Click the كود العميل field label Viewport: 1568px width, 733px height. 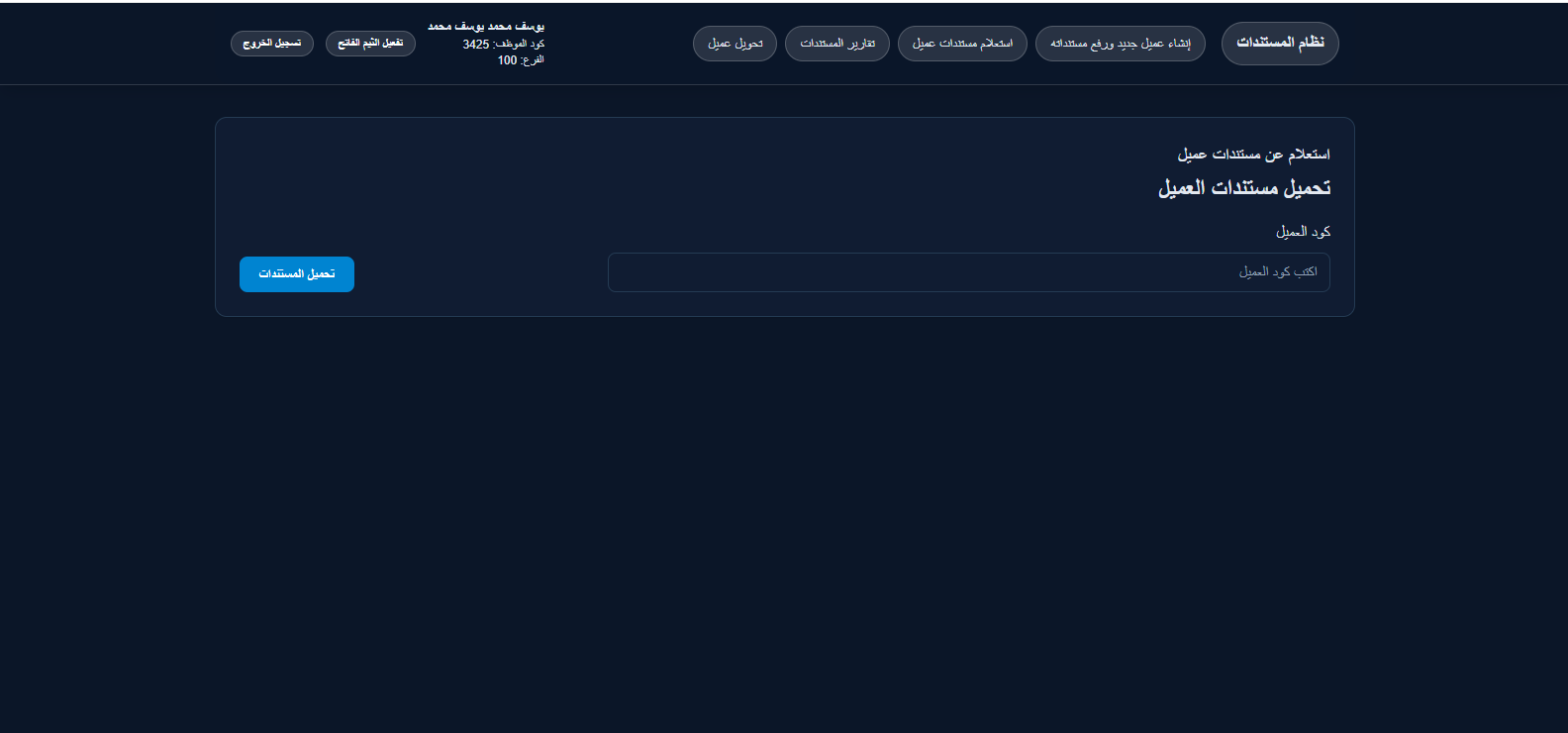(x=1303, y=232)
